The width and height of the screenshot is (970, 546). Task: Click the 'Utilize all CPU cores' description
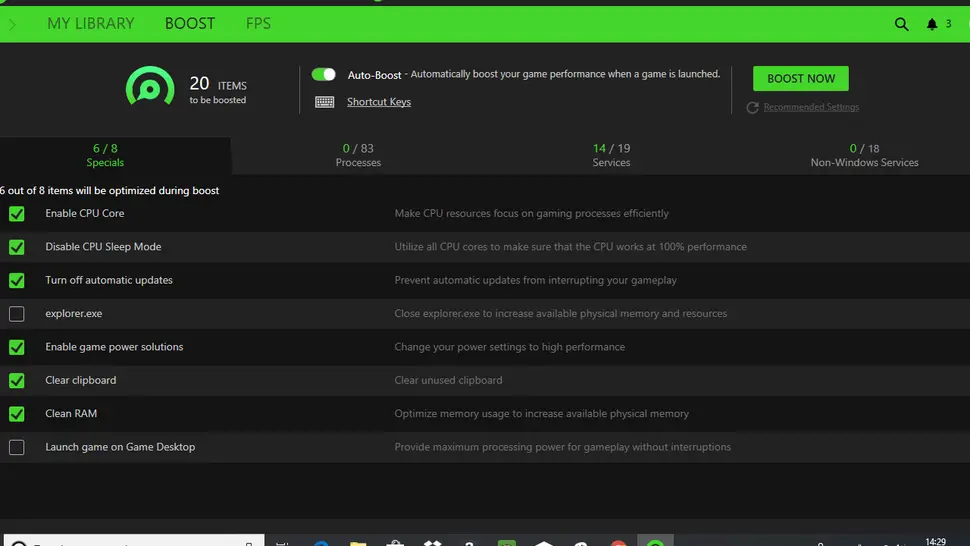pyautogui.click(x=570, y=247)
